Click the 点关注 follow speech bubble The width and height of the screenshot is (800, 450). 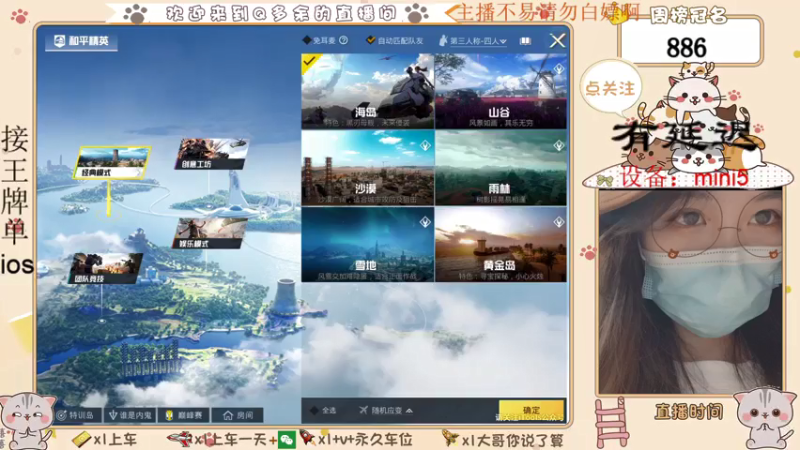click(610, 89)
